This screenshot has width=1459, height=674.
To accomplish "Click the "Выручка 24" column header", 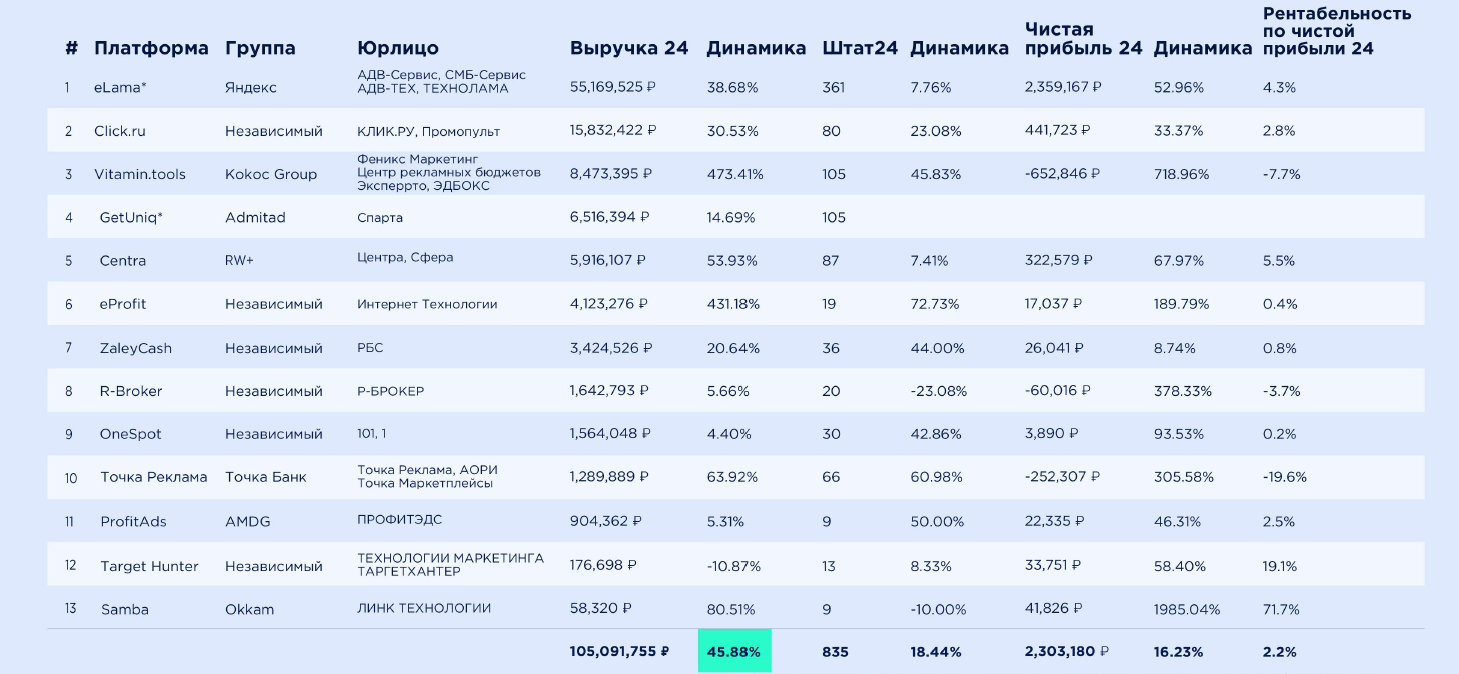I will pyautogui.click(x=629, y=48).
